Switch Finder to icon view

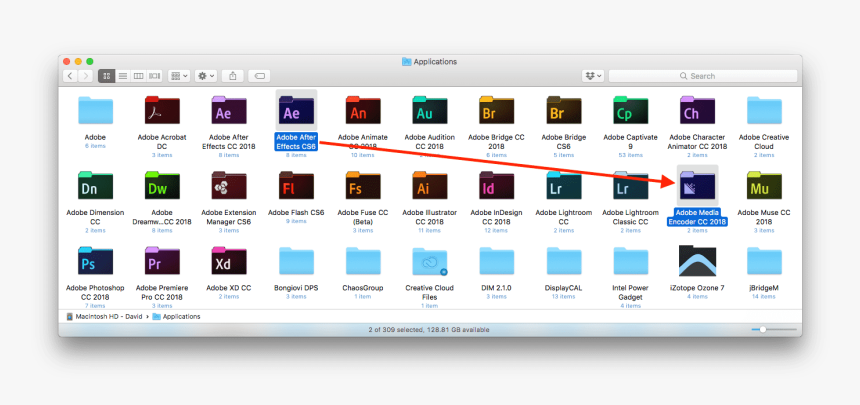tap(106, 76)
